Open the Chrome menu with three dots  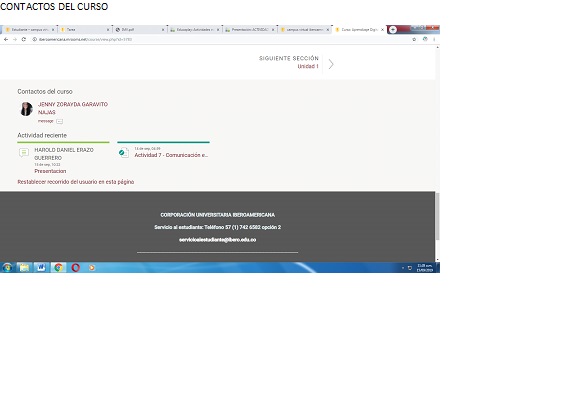tap(434, 39)
